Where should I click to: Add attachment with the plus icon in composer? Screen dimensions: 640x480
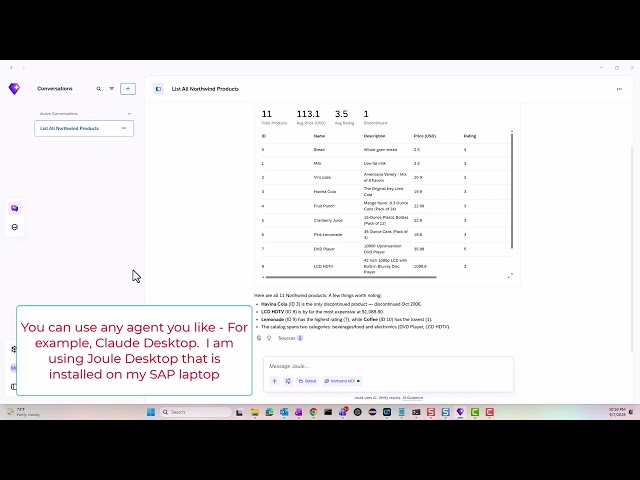tap(275, 381)
